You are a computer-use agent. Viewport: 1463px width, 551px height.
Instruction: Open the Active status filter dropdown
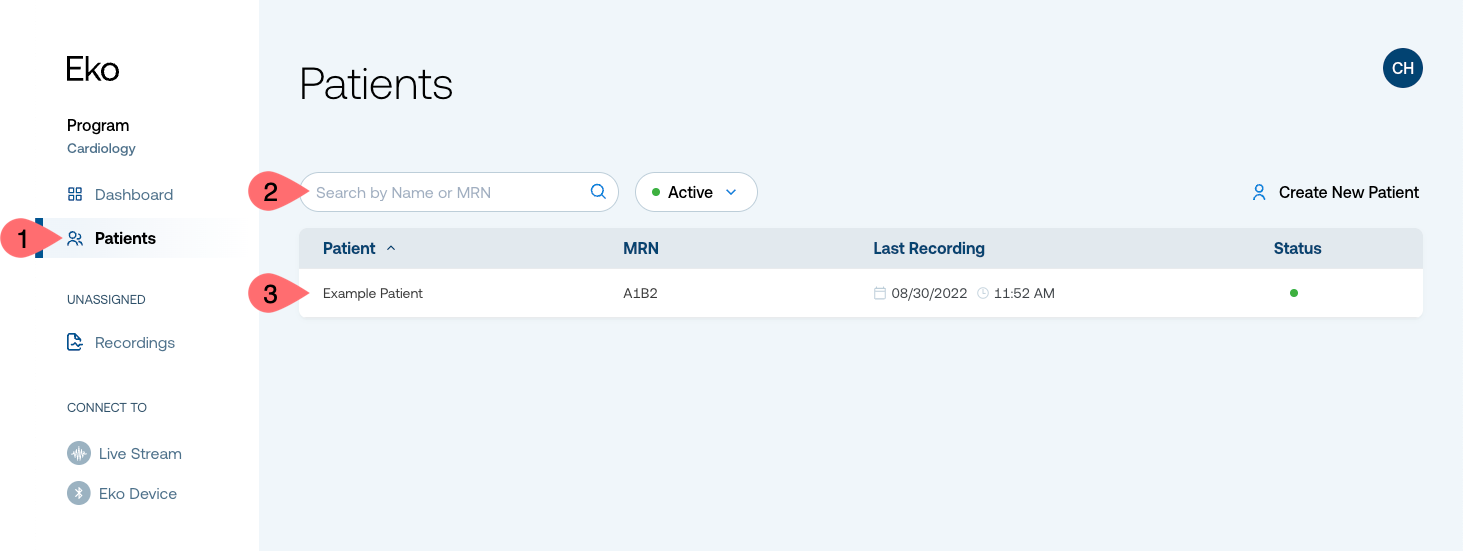click(x=696, y=192)
